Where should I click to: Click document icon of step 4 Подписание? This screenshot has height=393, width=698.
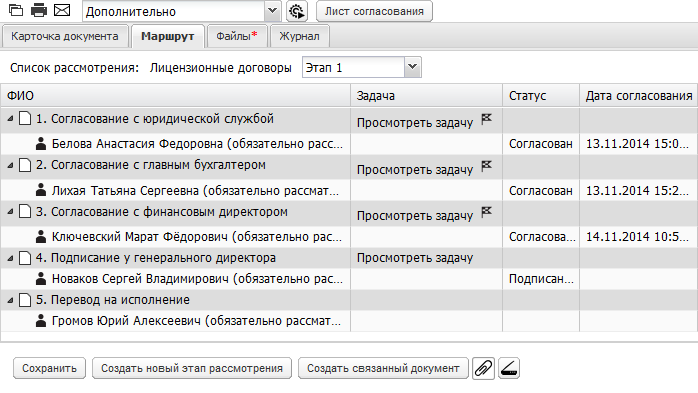[x=25, y=258]
